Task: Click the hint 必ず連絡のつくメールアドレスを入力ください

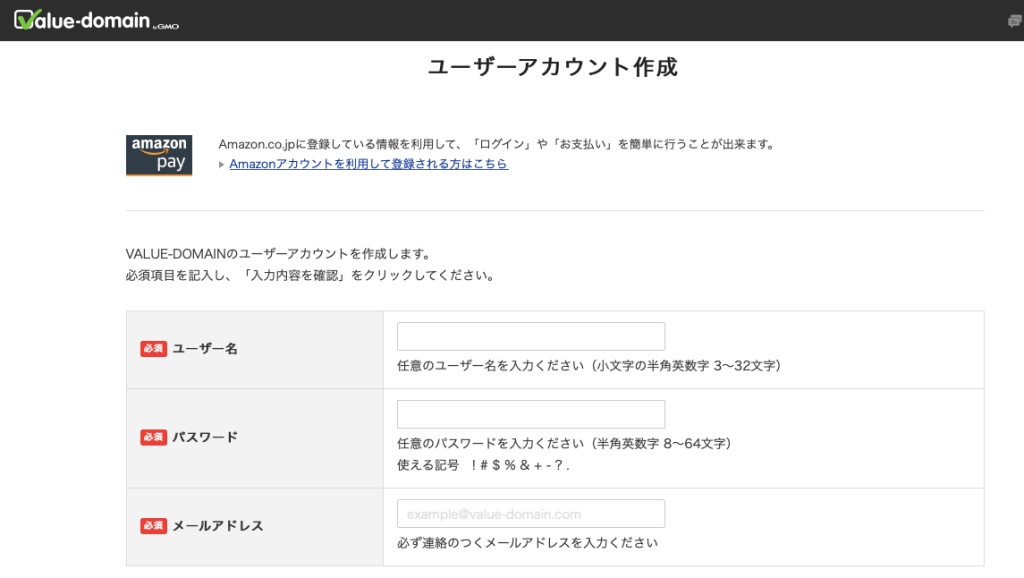Action: 528,543
